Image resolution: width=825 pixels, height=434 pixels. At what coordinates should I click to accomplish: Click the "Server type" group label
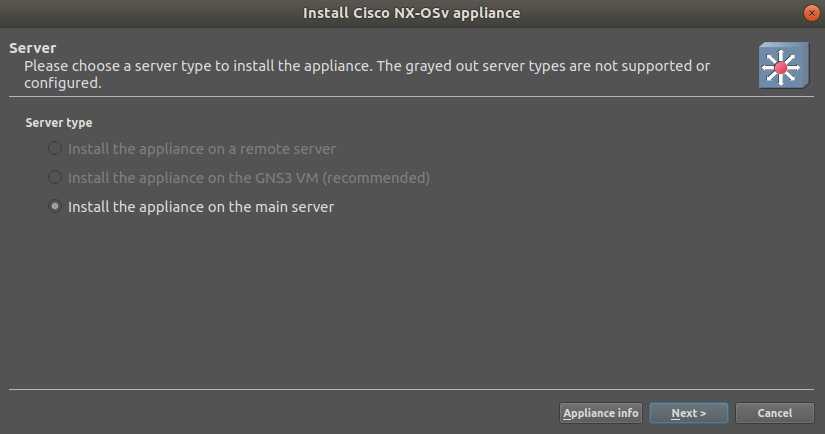(x=59, y=123)
